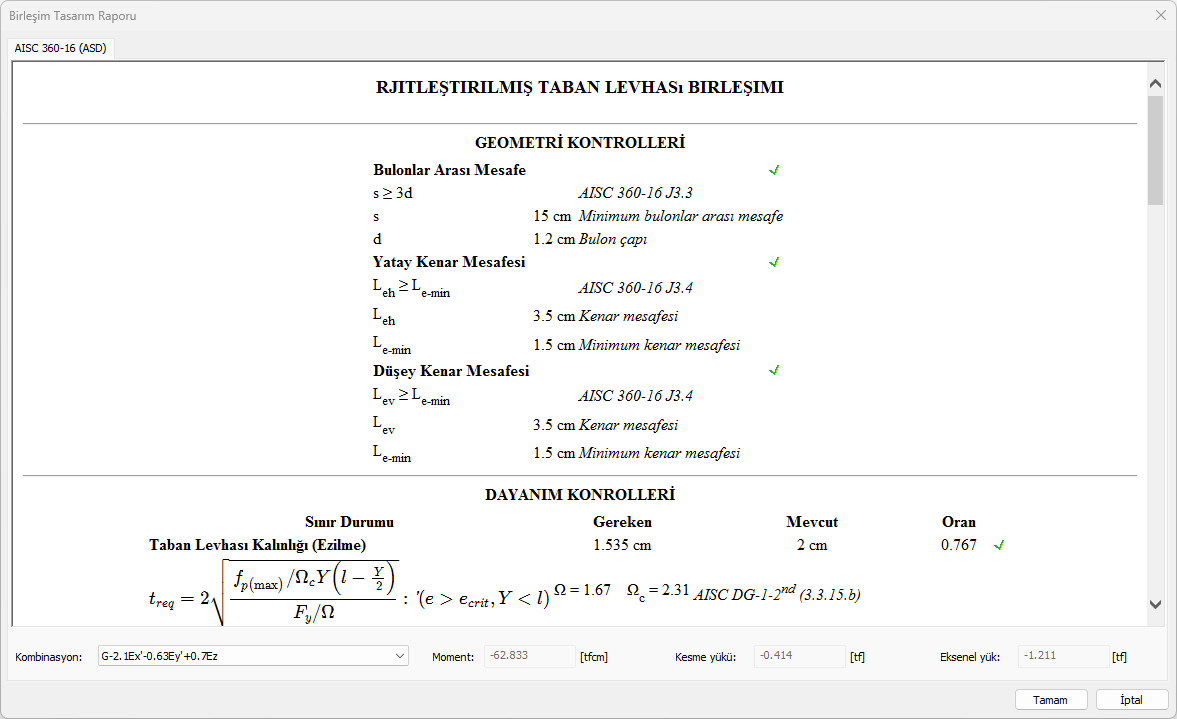Click the value 1.2 cm

coord(554,239)
